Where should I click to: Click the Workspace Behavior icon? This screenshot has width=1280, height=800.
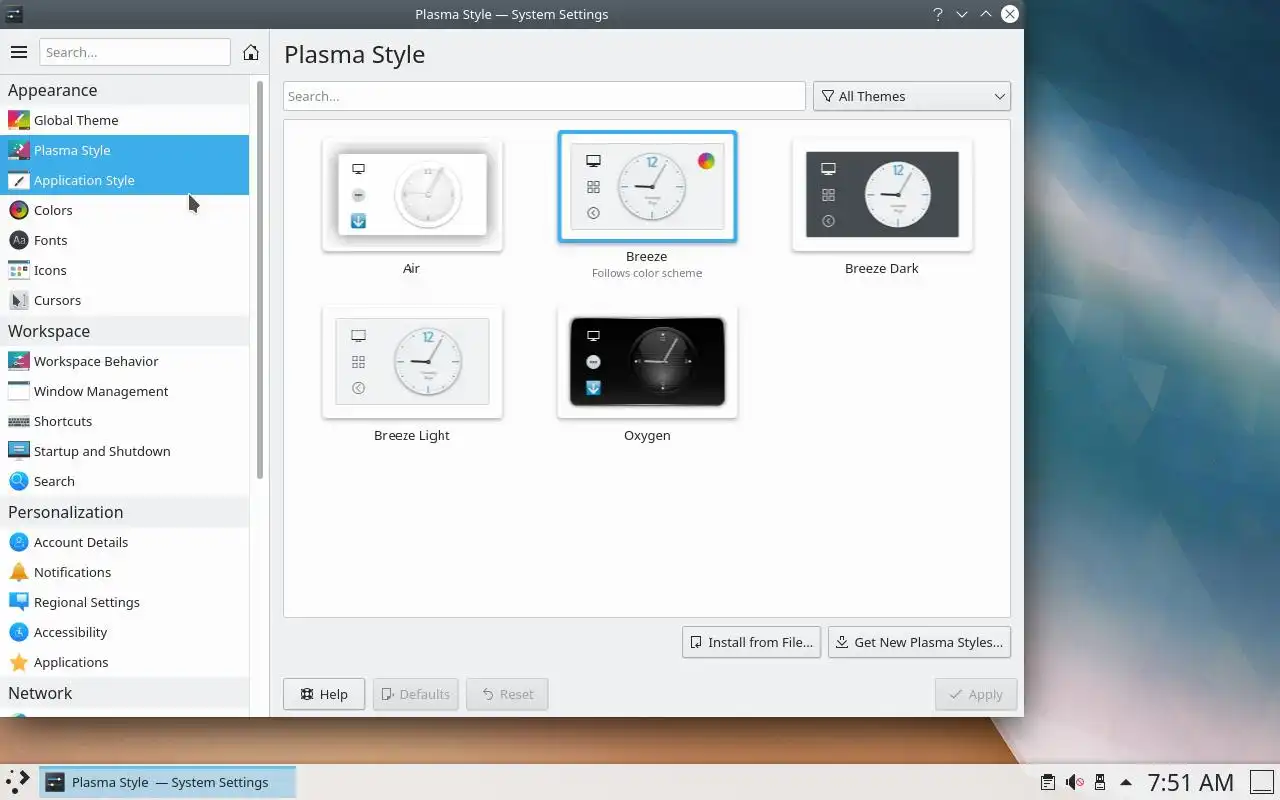[18, 361]
